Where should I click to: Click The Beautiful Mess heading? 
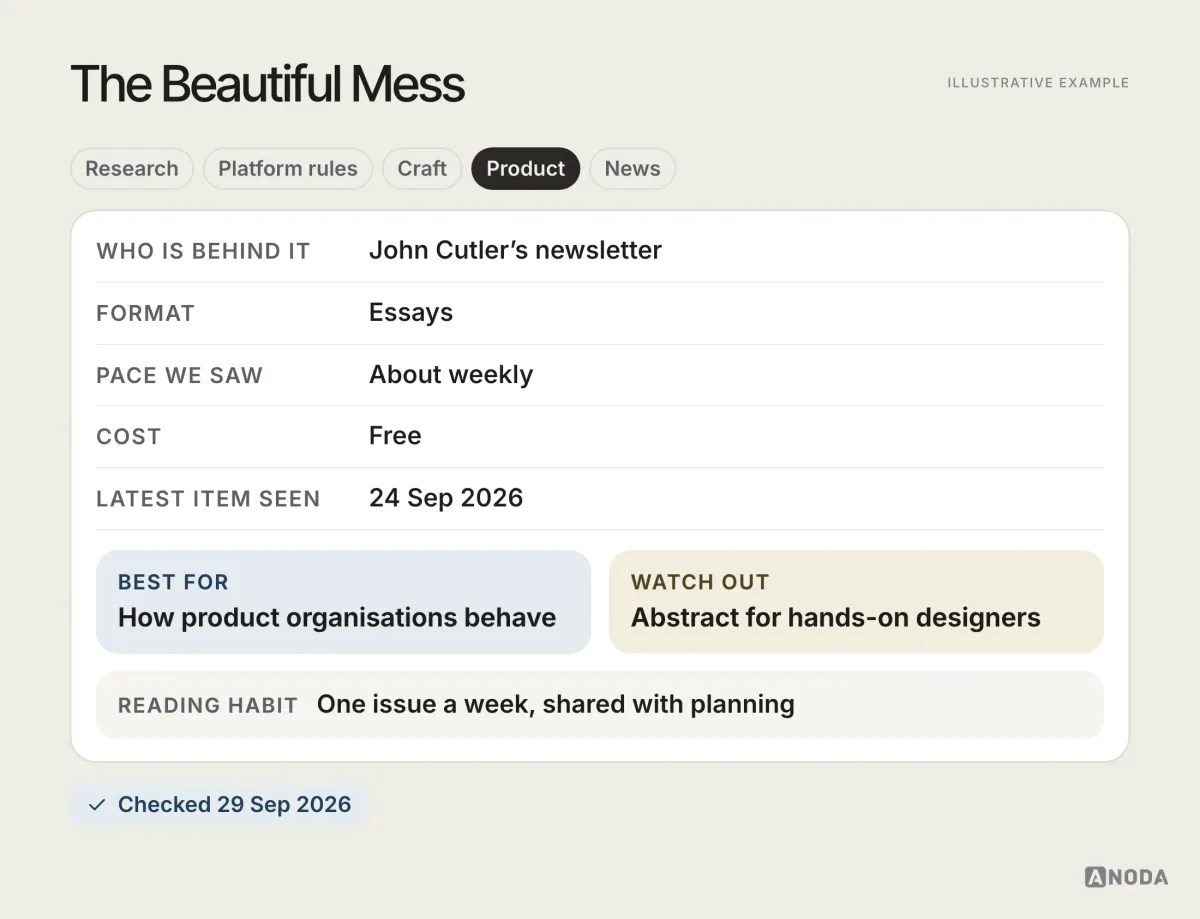267,84
